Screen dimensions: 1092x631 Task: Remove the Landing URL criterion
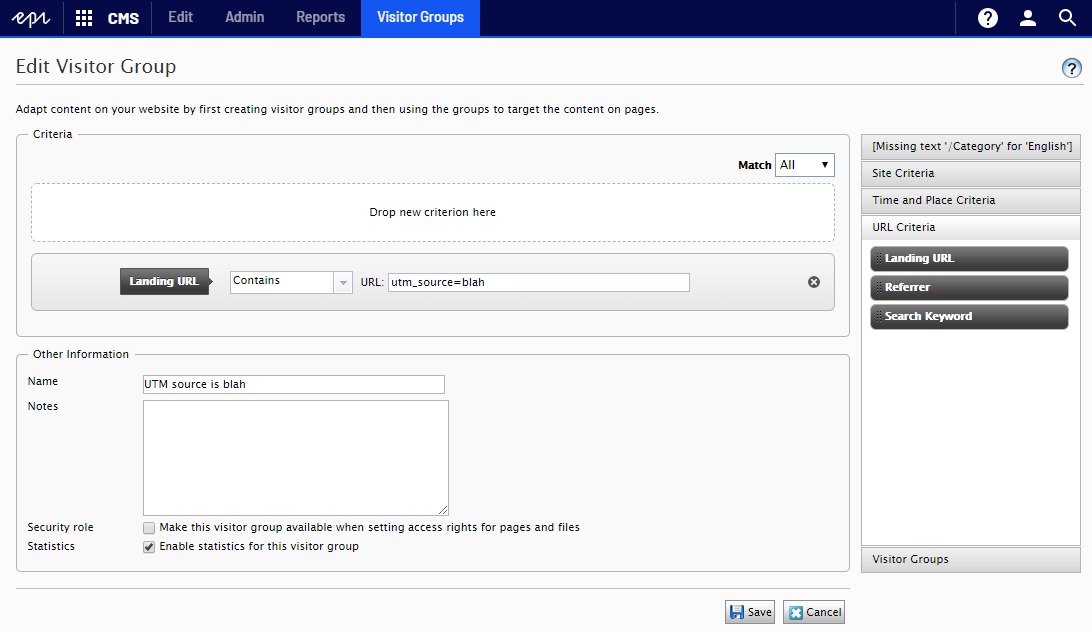pyautogui.click(x=813, y=282)
